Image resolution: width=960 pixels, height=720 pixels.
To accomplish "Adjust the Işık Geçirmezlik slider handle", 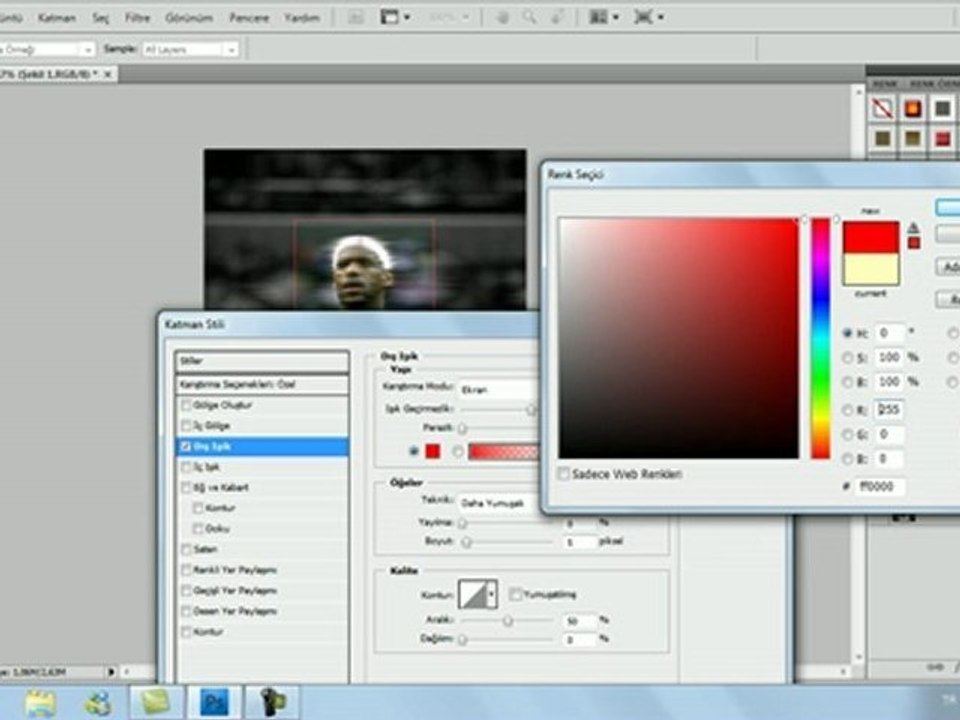I will click(531, 410).
